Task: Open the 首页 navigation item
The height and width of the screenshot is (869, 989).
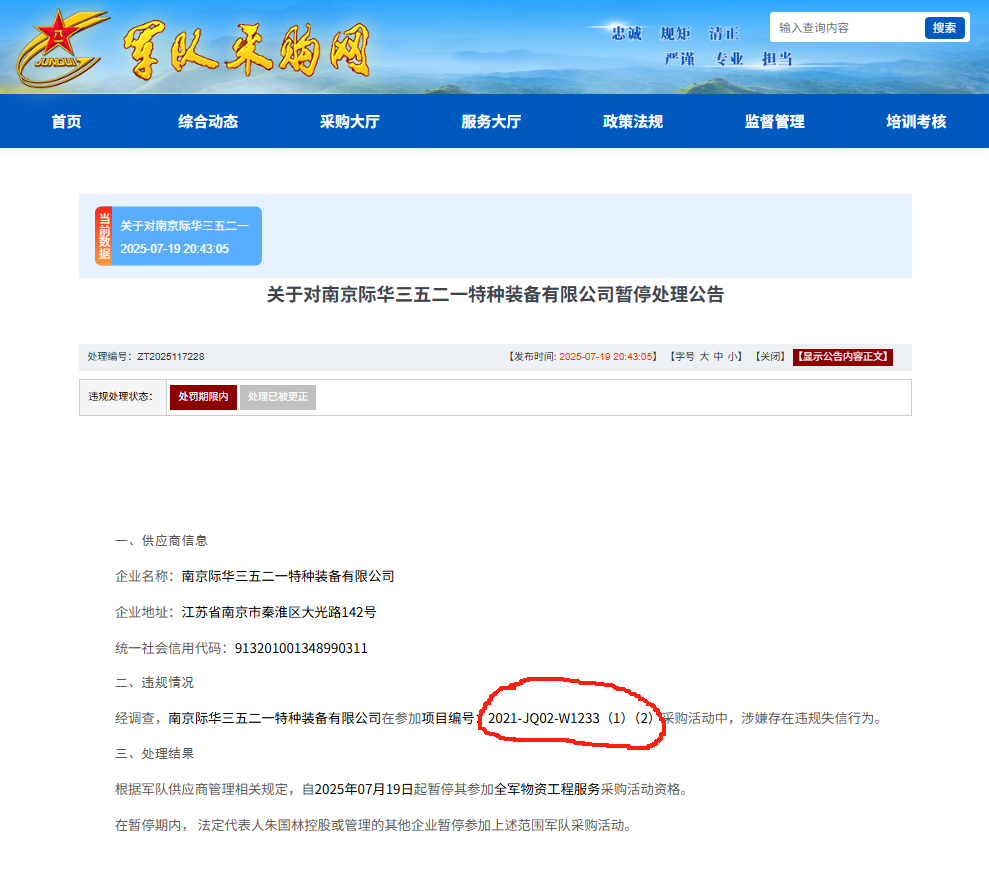Action: pos(66,122)
